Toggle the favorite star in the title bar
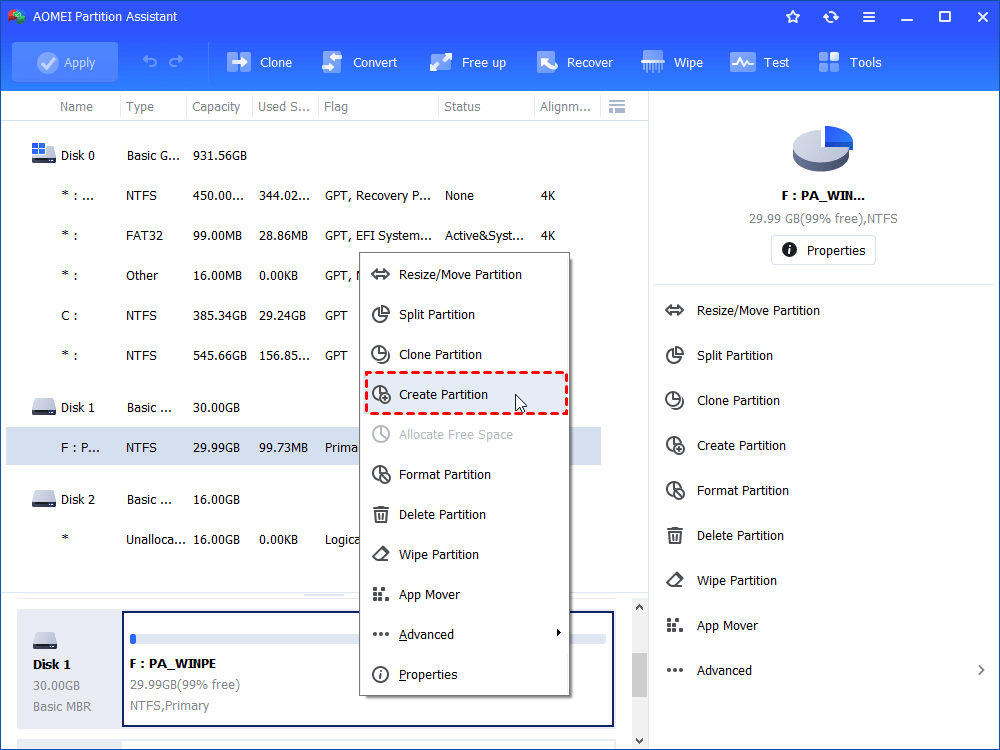This screenshot has height=750, width=1000. point(792,16)
